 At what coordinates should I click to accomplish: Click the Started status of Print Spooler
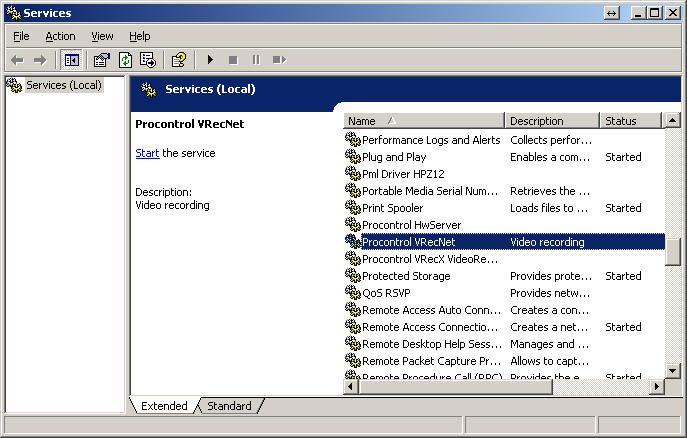click(623, 208)
